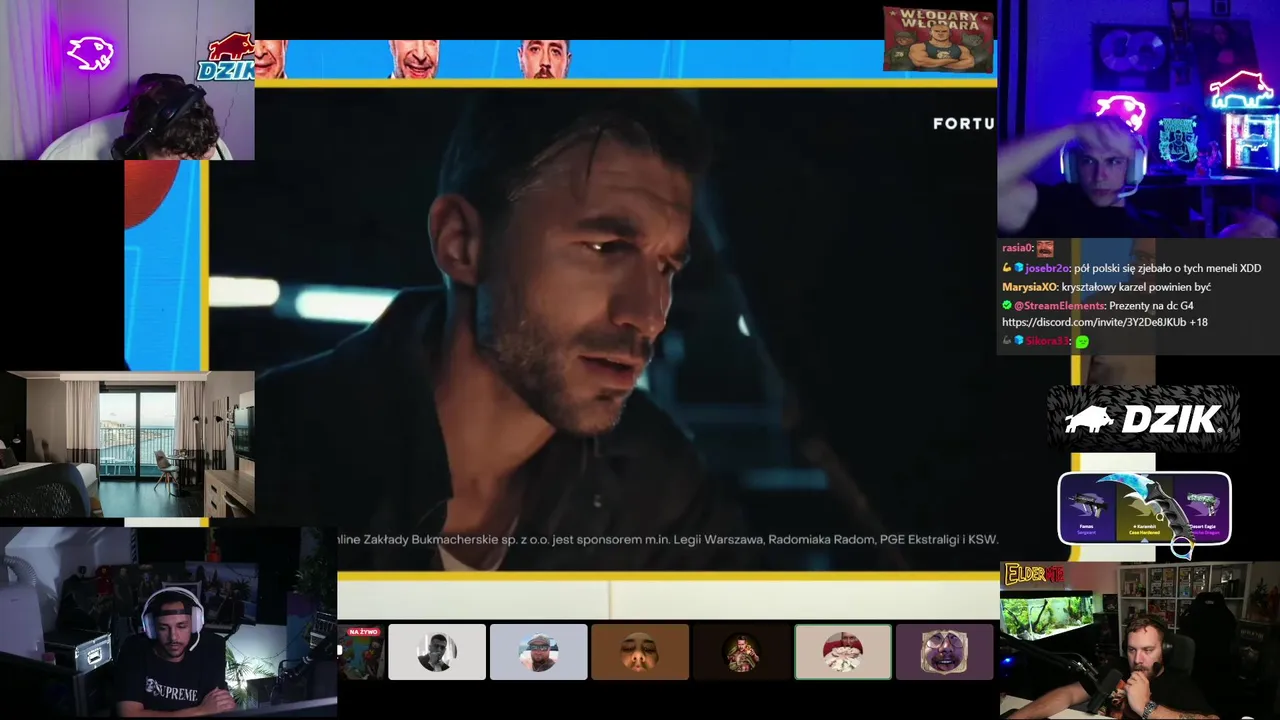The width and height of the screenshot is (1280, 720).
Task: Select the brown close-up face avatar thumbnail
Action: 640,652
